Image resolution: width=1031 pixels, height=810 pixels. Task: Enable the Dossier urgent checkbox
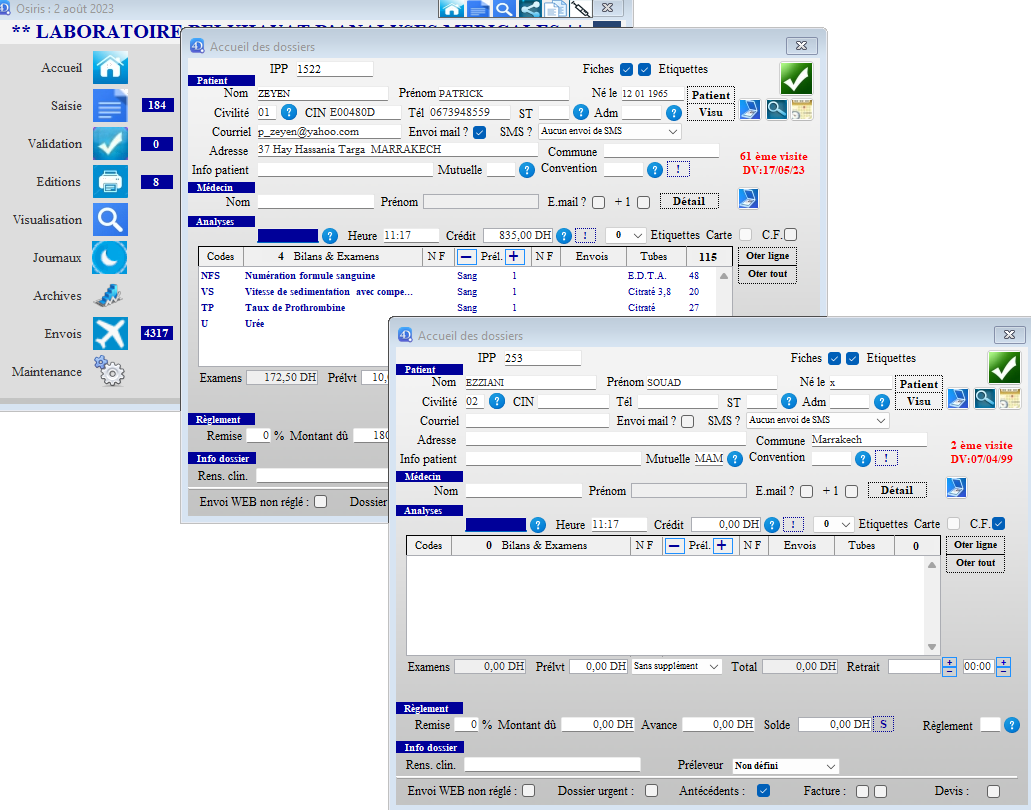(651, 791)
